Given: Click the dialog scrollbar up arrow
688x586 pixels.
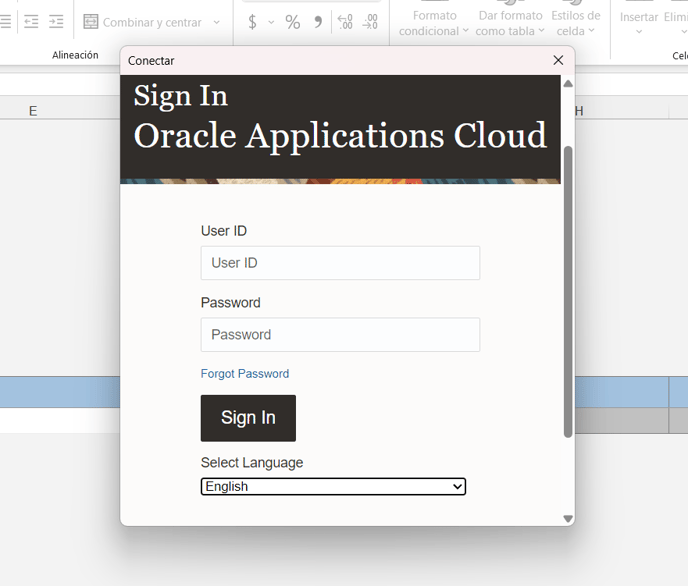Looking at the screenshot, I should tap(568, 84).
